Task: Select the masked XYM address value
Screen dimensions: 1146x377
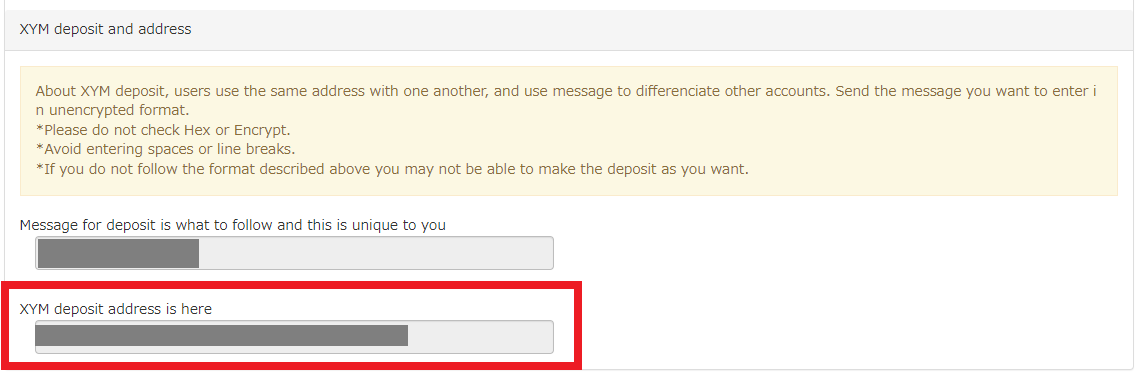Action: tap(221, 335)
